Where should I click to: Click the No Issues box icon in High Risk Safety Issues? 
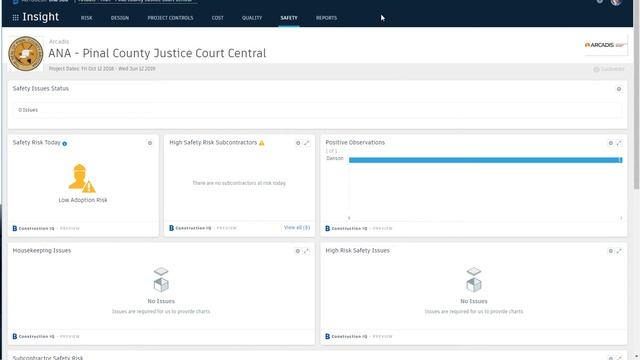473,280
